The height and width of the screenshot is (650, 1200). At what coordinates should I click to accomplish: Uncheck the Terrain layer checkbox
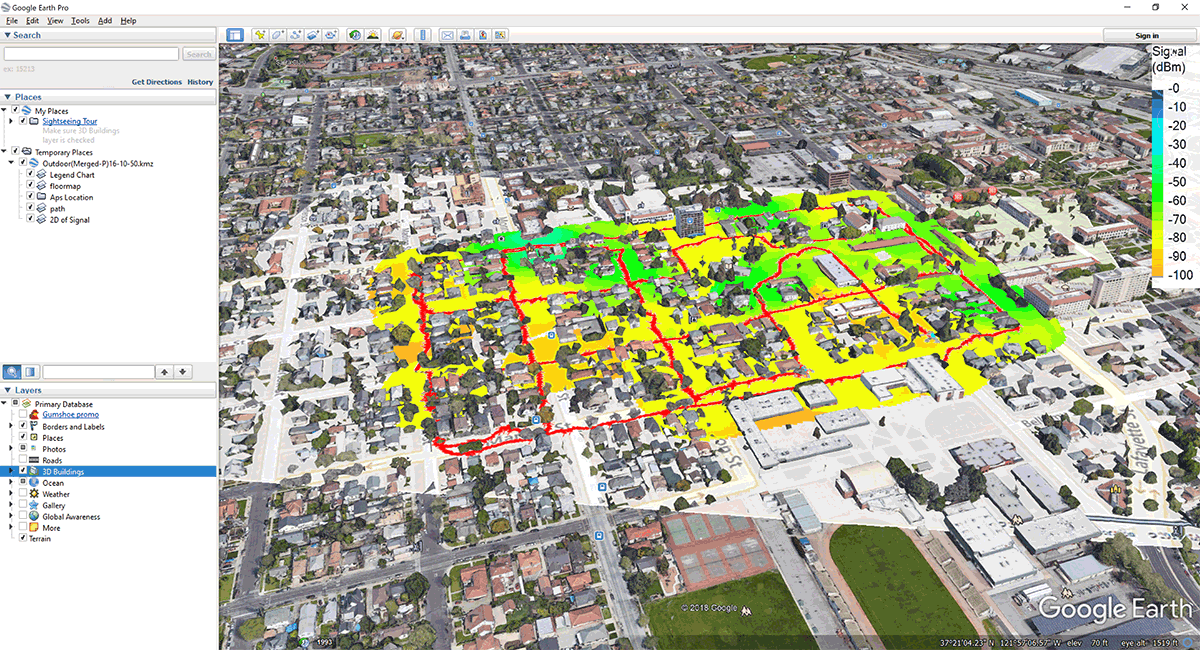23,538
